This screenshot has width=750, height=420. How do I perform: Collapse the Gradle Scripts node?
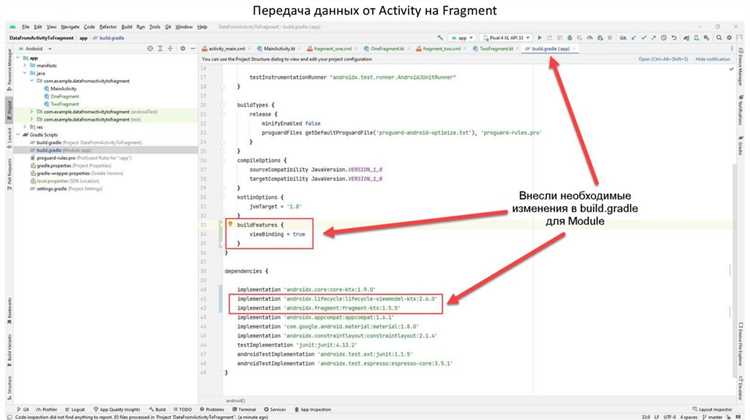point(19,135)
